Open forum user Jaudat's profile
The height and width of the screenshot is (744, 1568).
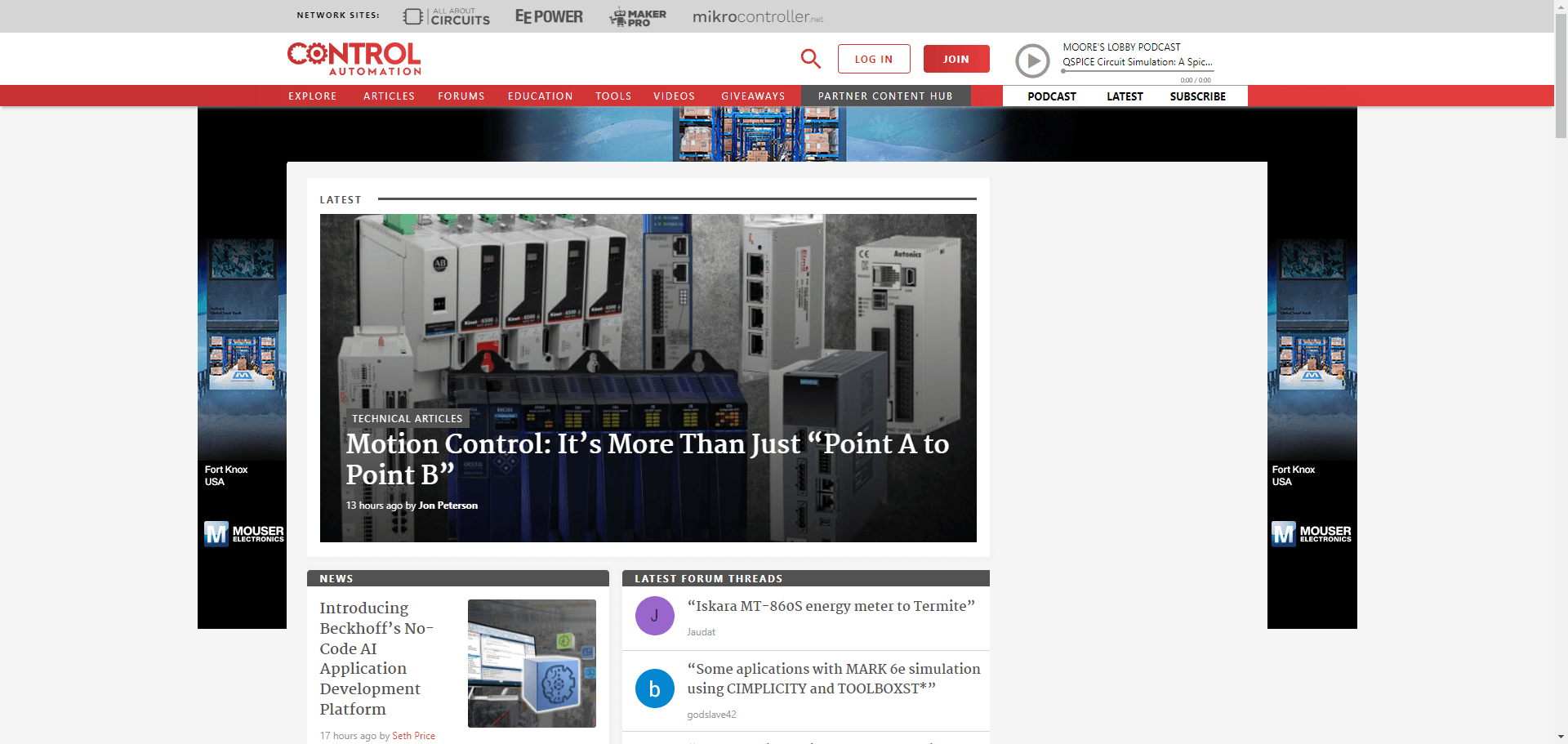click(701, 632)
